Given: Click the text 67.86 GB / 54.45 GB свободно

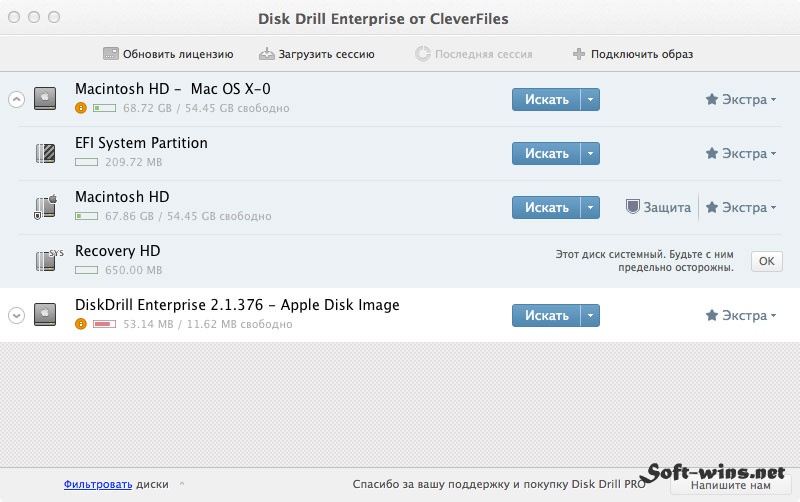Looking at the screenshot, I should (188, 216).
